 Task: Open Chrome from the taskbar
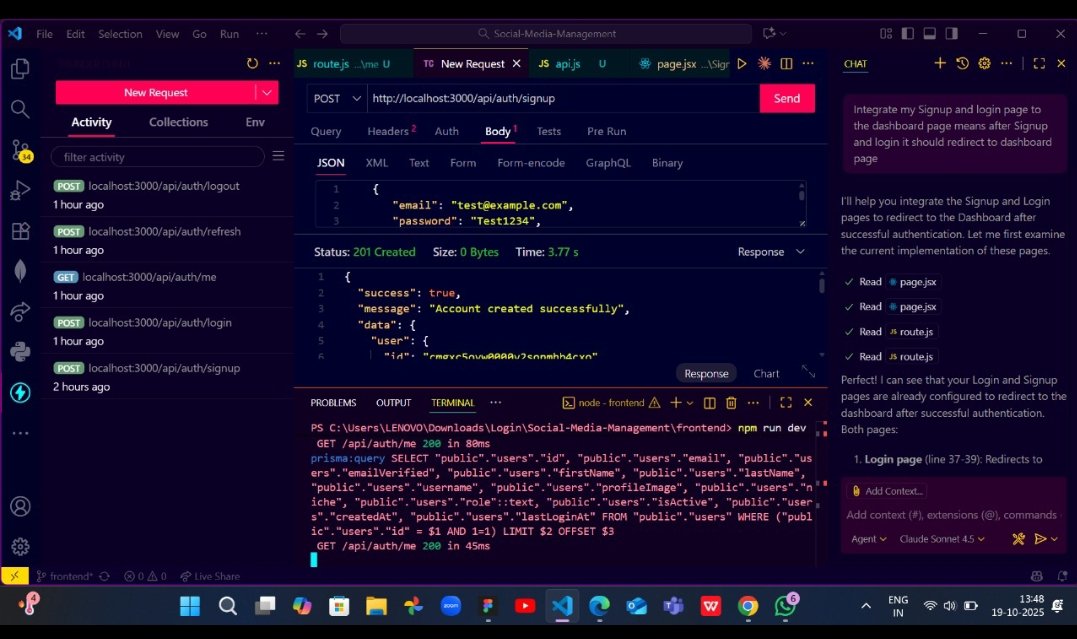click(748, 605)
